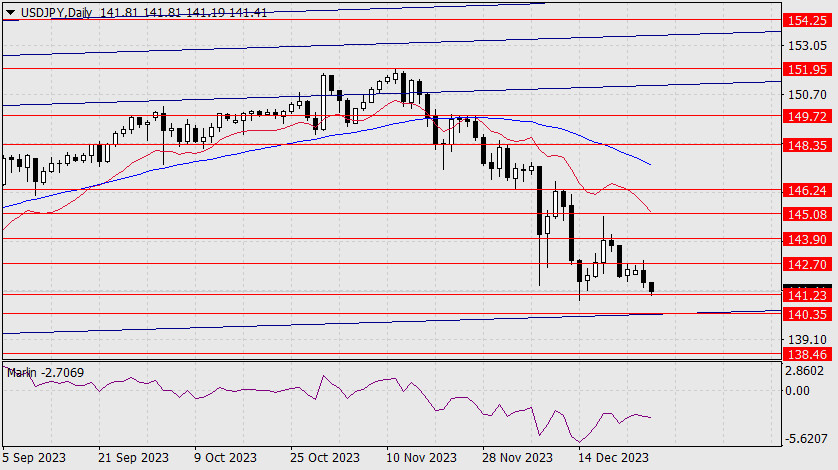Click the 149.72 red price level label
The height and width of the screenshot is (470, 838).
pyautogui.click(x=807, y=116)
